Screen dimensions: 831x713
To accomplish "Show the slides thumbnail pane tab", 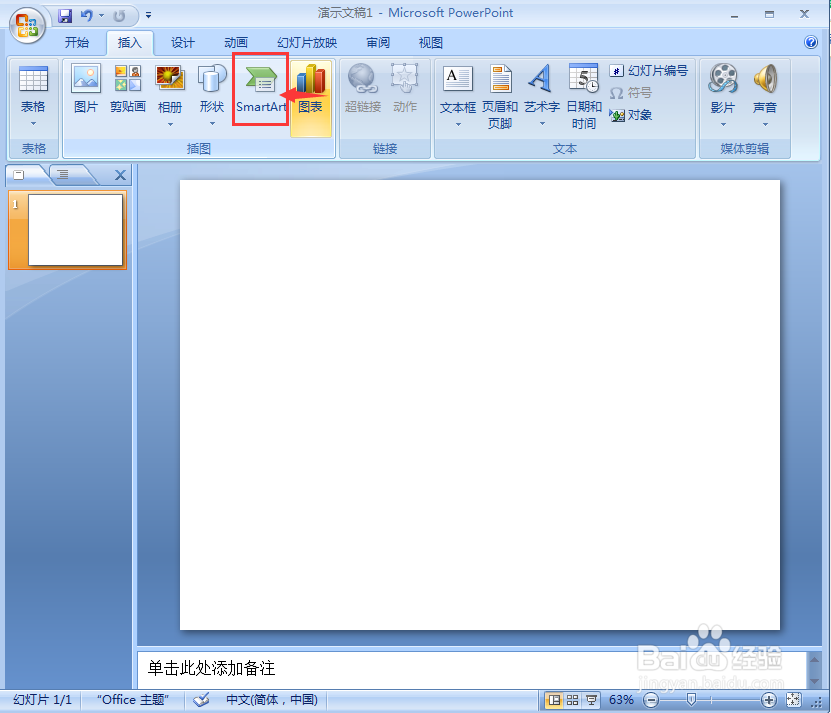I will [20, 175].
